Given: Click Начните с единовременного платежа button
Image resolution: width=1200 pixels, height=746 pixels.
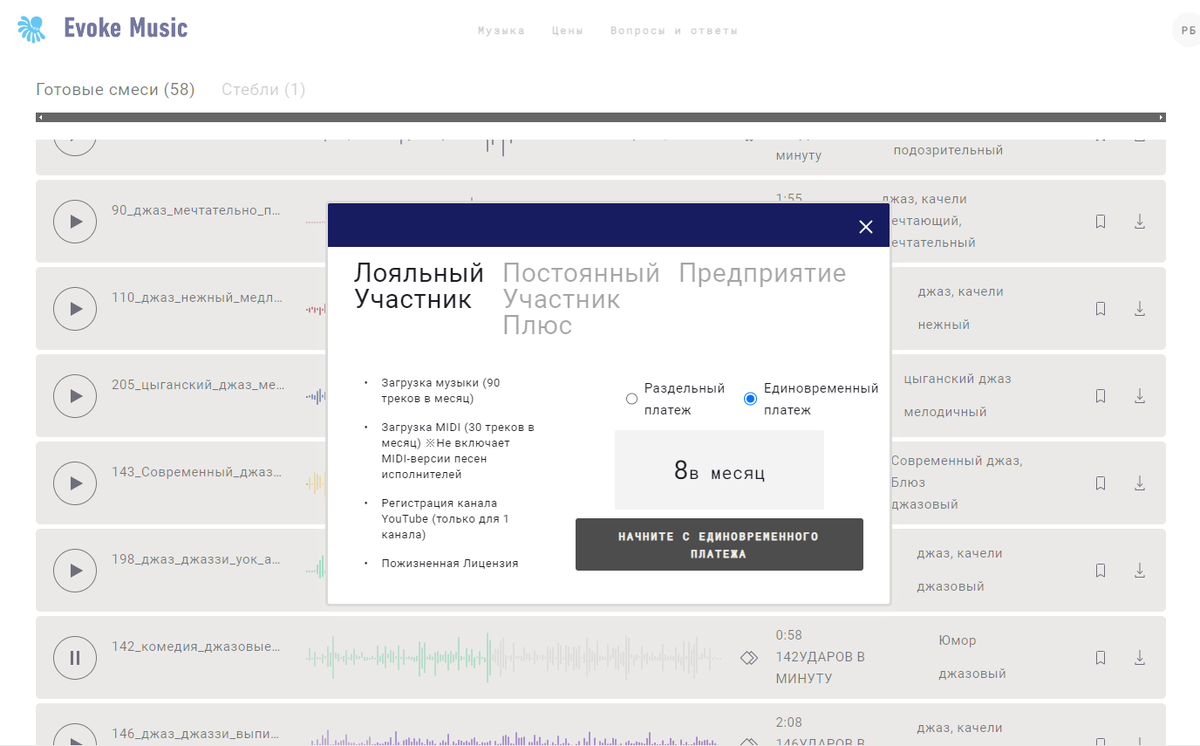Looking at the screenshot, I should (718, 544).
